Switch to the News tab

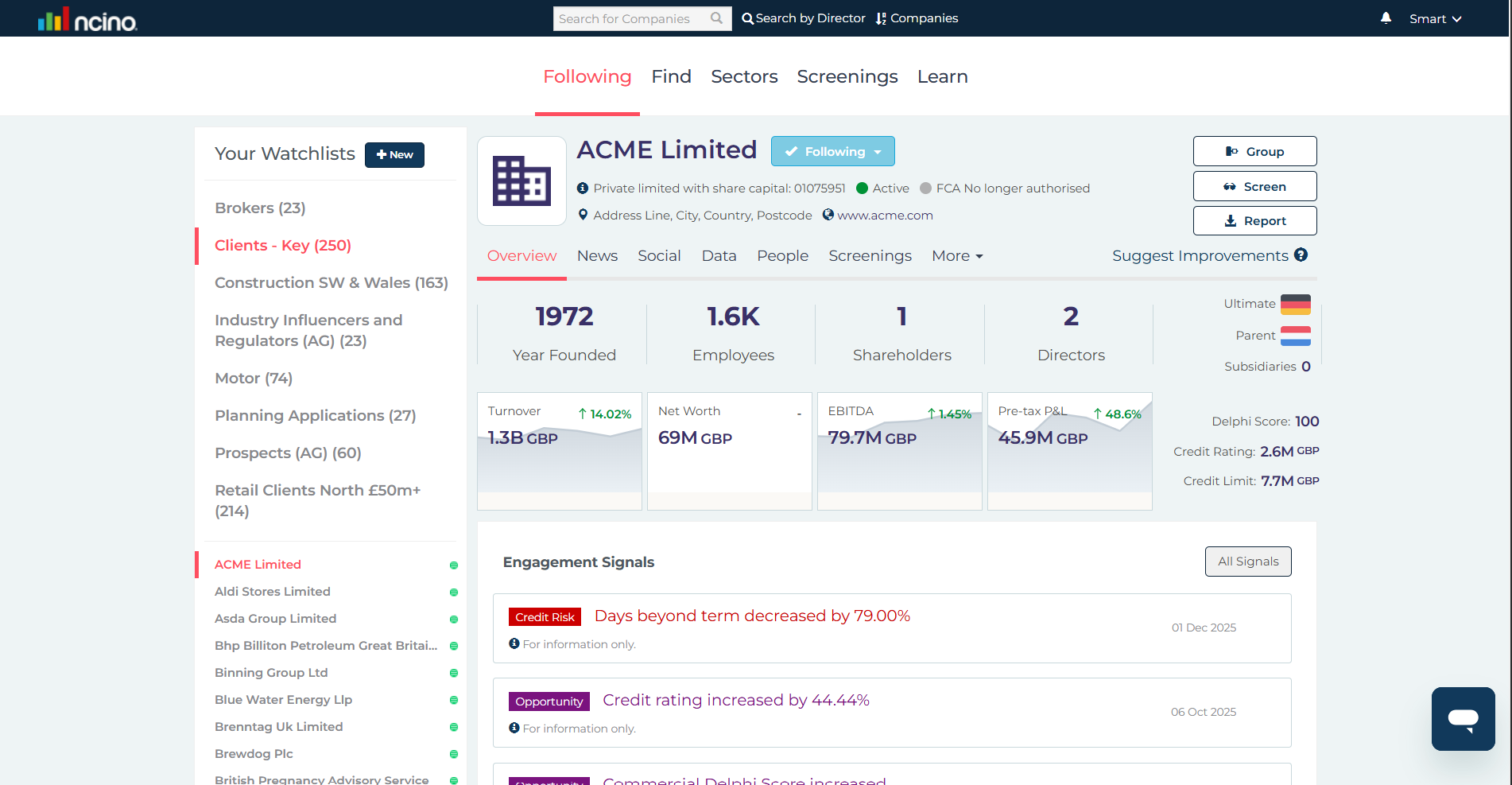click(x=597, y=256)
